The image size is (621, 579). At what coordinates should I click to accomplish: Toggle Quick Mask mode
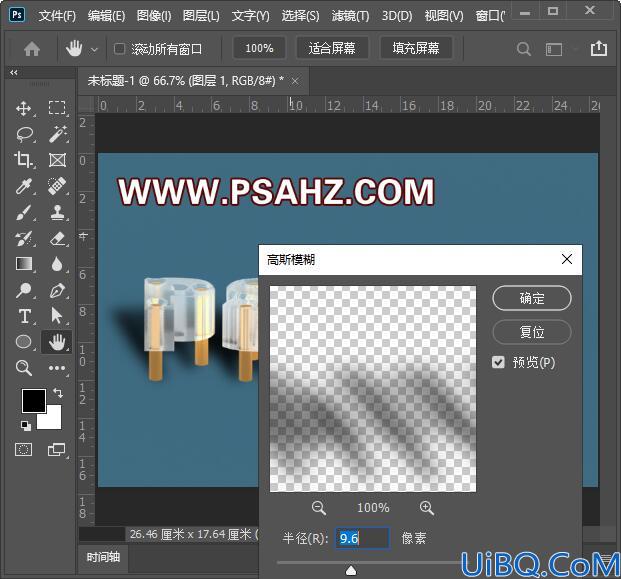click(x=23, y=449)
